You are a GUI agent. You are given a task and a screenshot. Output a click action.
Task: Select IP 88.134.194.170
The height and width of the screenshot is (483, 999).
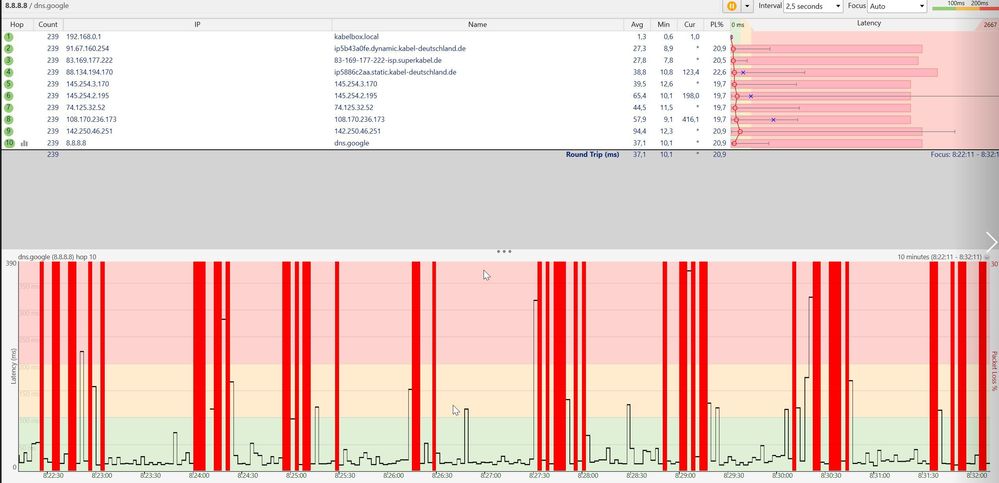pyautogui.click(x=90, y=72)
